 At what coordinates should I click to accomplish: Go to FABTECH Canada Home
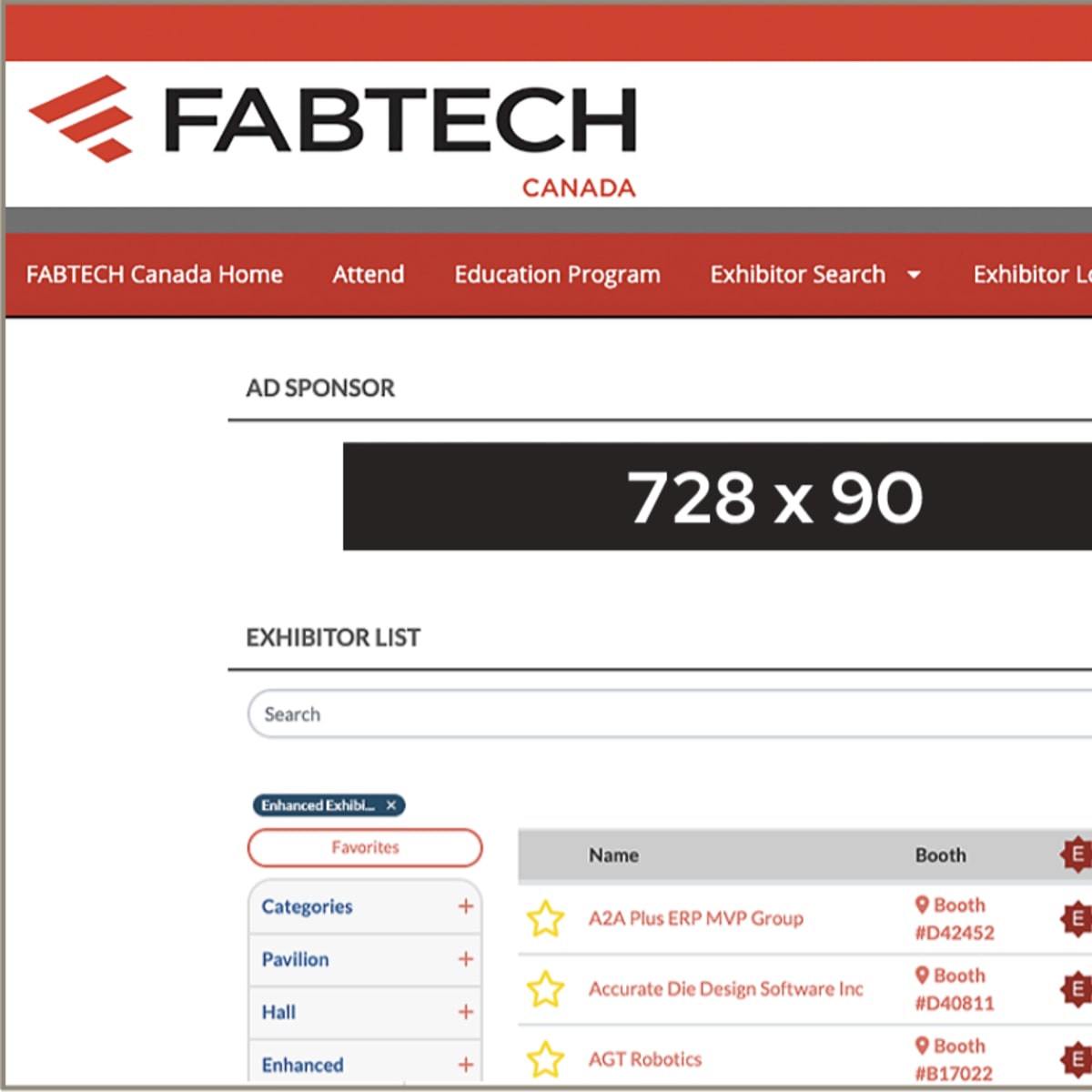(x=155, y=274)
